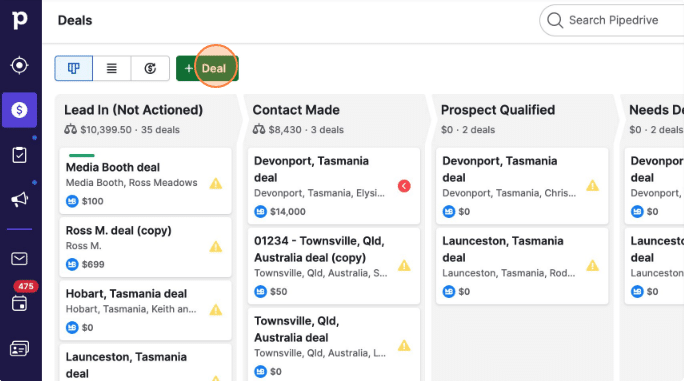Switch to the pipeline (kanban) view
This screenshot has height=381, width=684.
point(74,68)
